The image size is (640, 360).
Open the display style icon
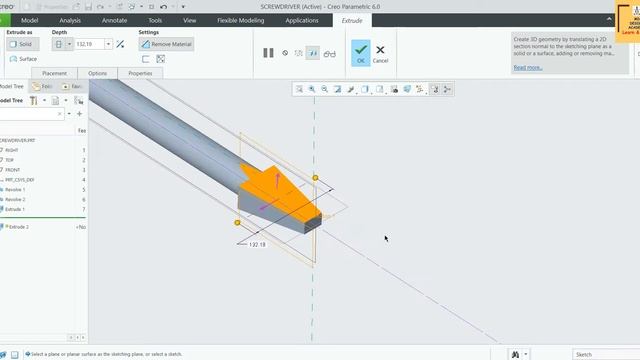[x=365, y=89]
